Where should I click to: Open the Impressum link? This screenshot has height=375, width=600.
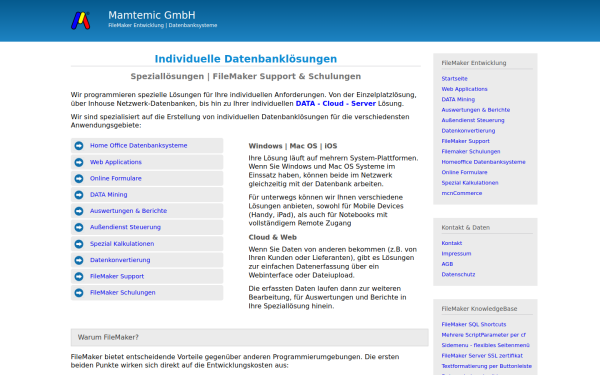click(x=456, y=253)
